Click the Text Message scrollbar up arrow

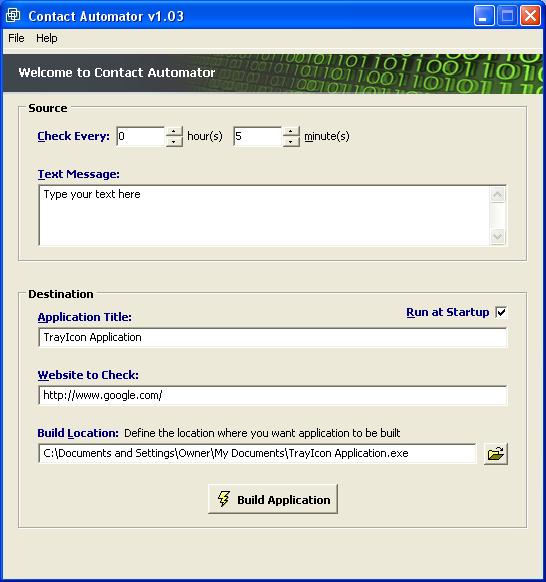[x=497, y=194]
